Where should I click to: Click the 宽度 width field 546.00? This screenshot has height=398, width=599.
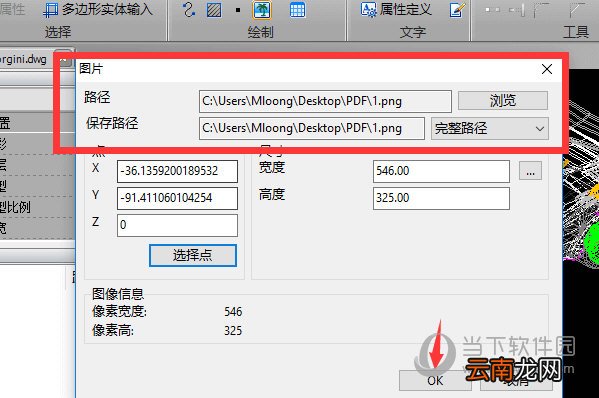[x=441, y=171]
